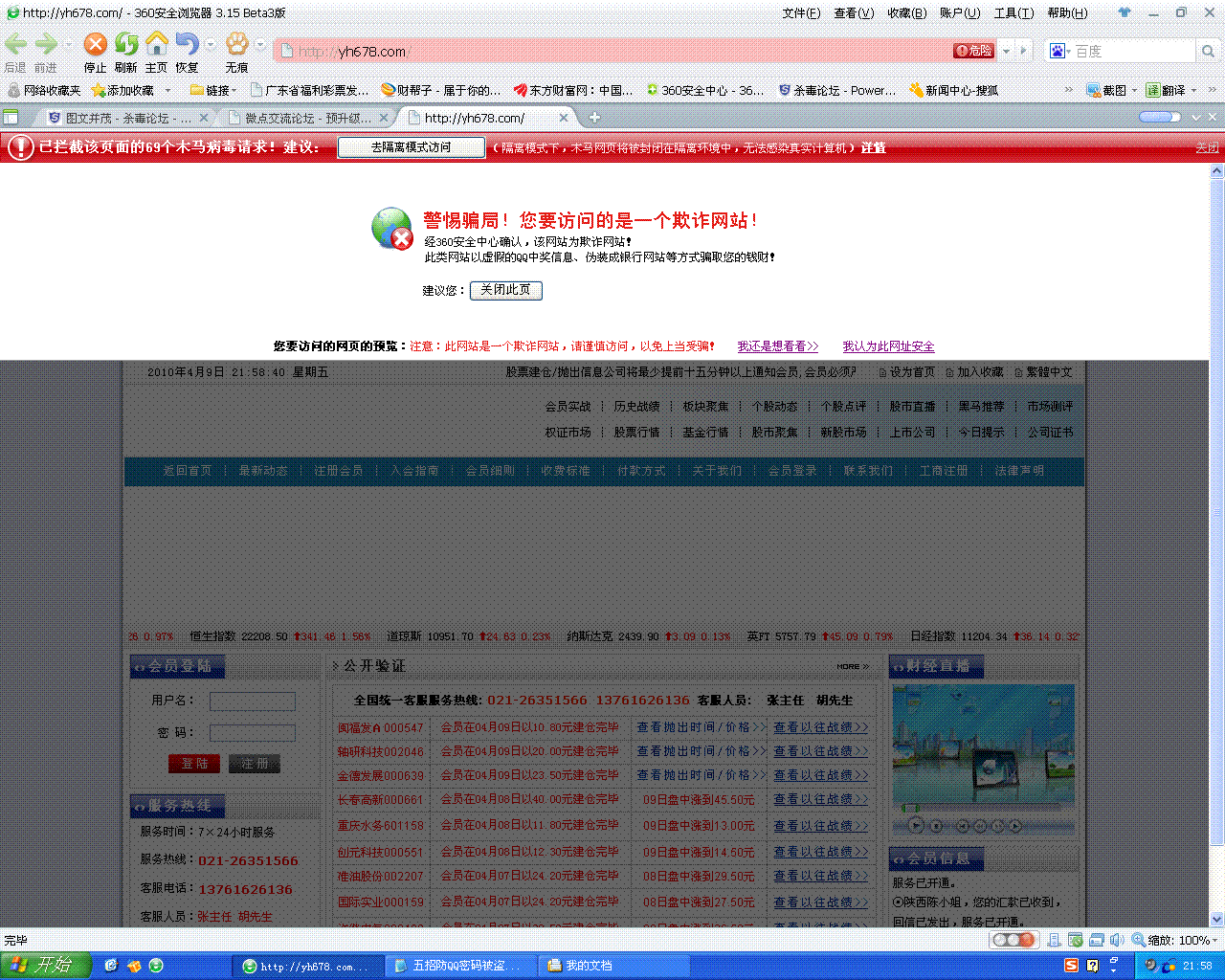Expand the address bar history dropdown
The width and height of the screenshot is (1225, 980).
(x=1005, y=51)
